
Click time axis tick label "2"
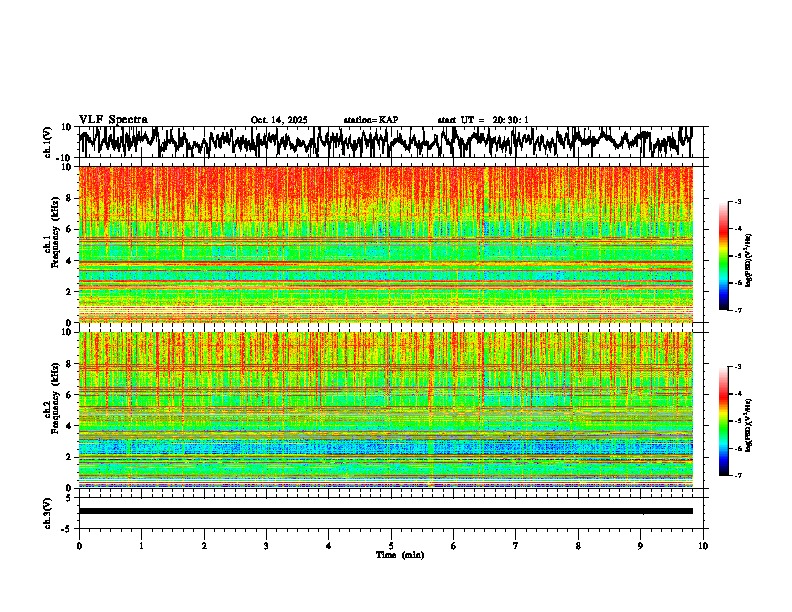pos(204,546)
